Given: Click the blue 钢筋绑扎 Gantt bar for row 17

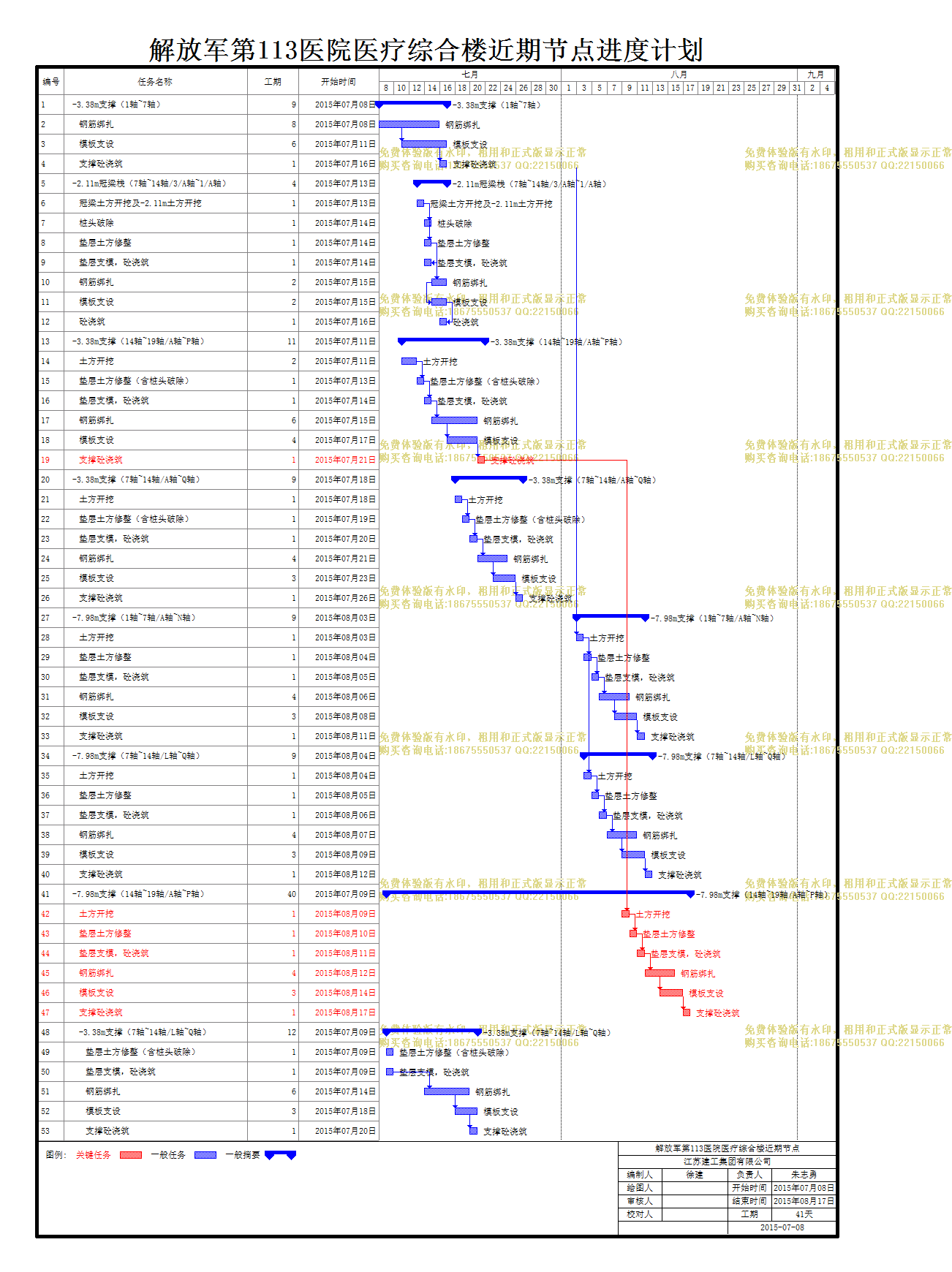Looking at the screenshot, I should (454, 420).
